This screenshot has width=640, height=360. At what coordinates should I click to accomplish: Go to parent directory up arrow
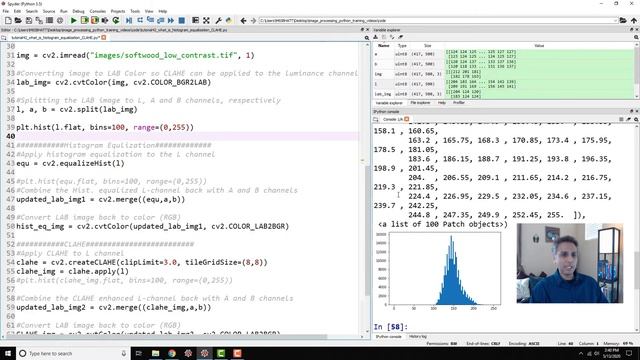(633, 20)
